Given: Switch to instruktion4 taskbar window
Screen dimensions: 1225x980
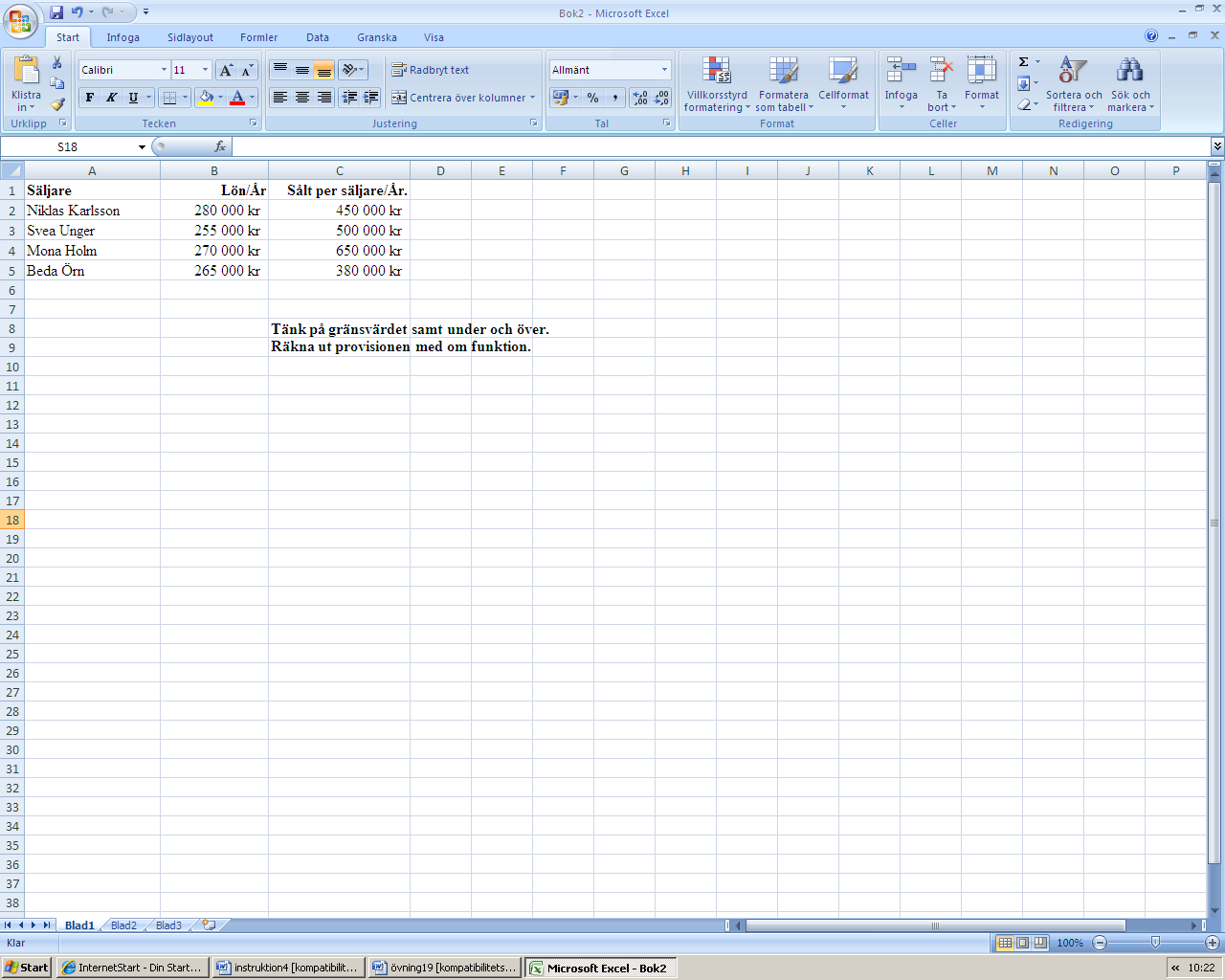Looking at the screenshot, I should pyautogui.click(x=288, y=968).
